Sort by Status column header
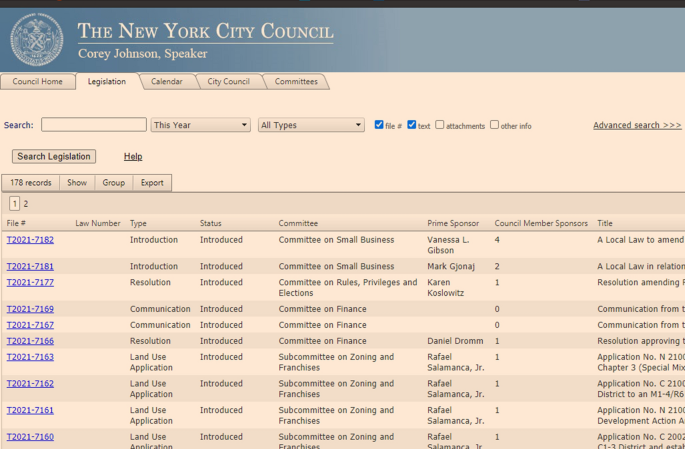Screen dimensions: 685x449 click(x=211, y=223)
